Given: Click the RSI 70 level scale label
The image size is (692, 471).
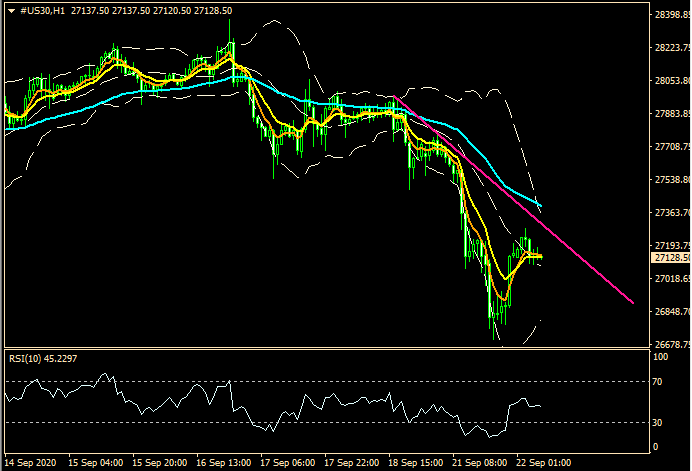Looking at the screenshot, I should click(659, 382).
